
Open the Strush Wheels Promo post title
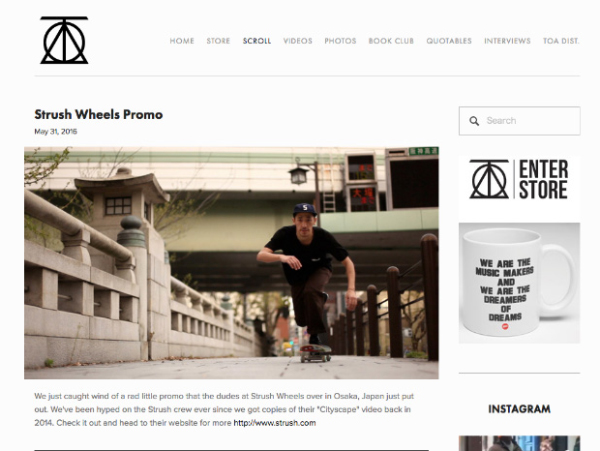pyautogui.click(x=99, y=114)
